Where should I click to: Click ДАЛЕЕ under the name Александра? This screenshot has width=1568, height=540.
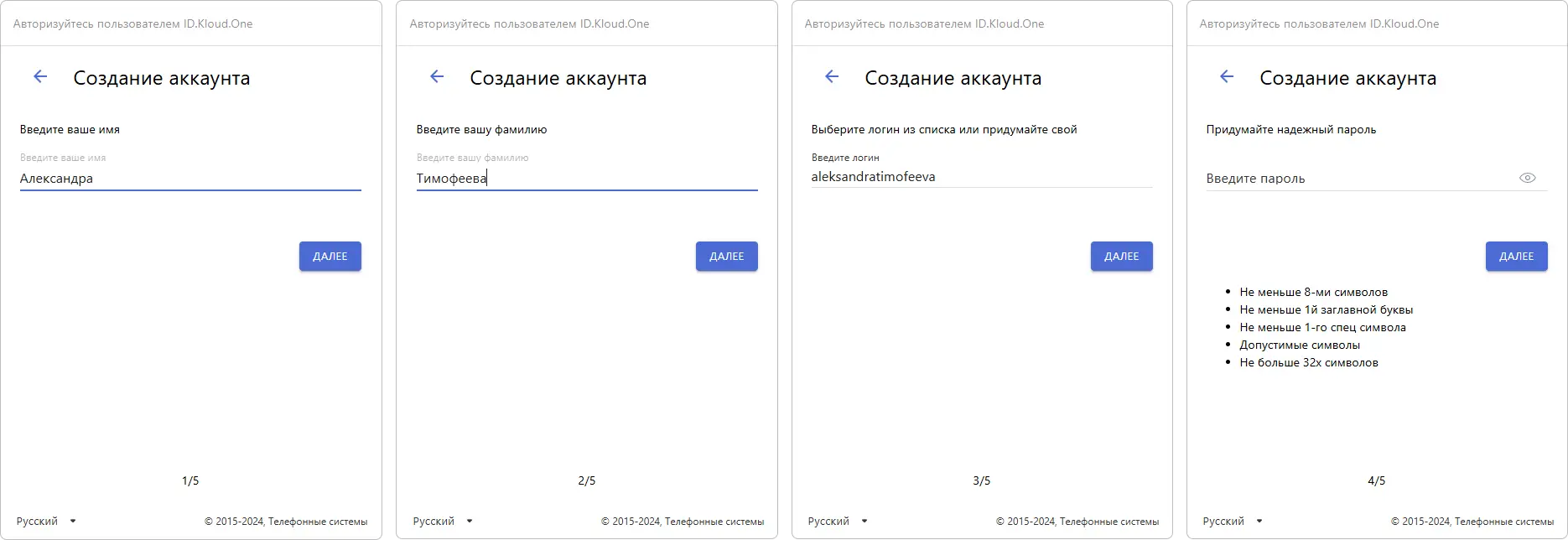coord(330,257)
